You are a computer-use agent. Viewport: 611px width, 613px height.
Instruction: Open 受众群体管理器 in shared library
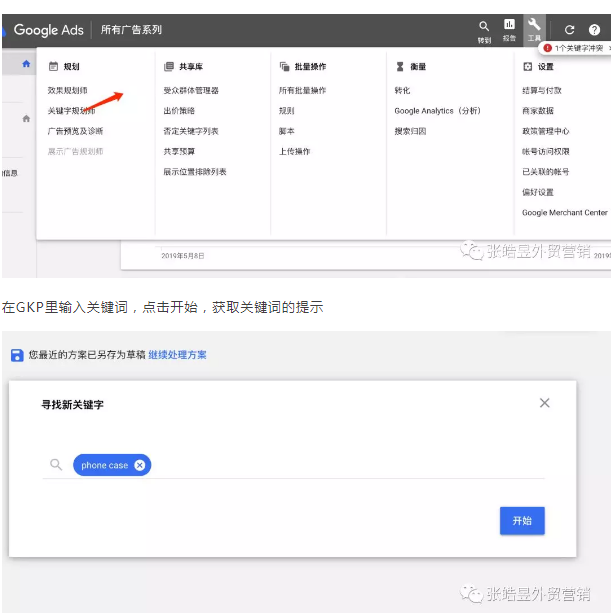coord(191,90)
